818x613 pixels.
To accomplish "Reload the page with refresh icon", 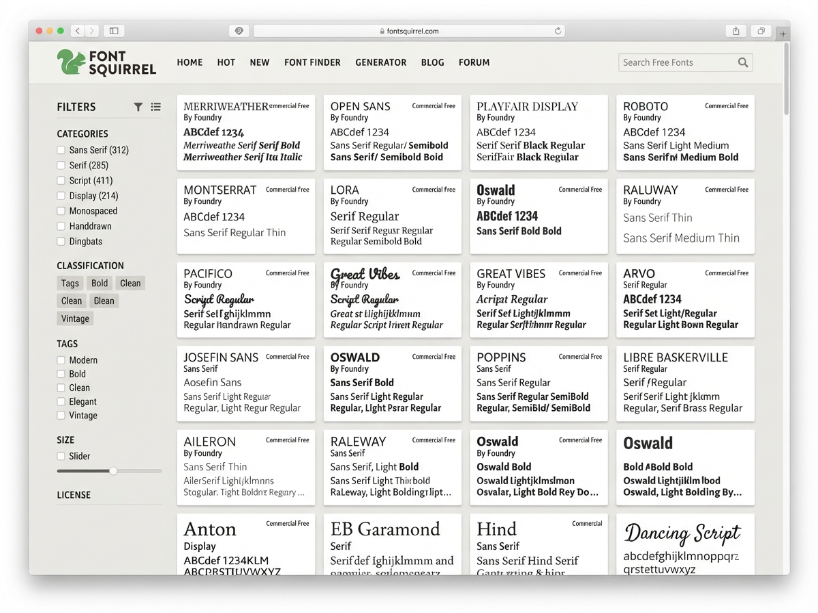I will coord(558,31).
